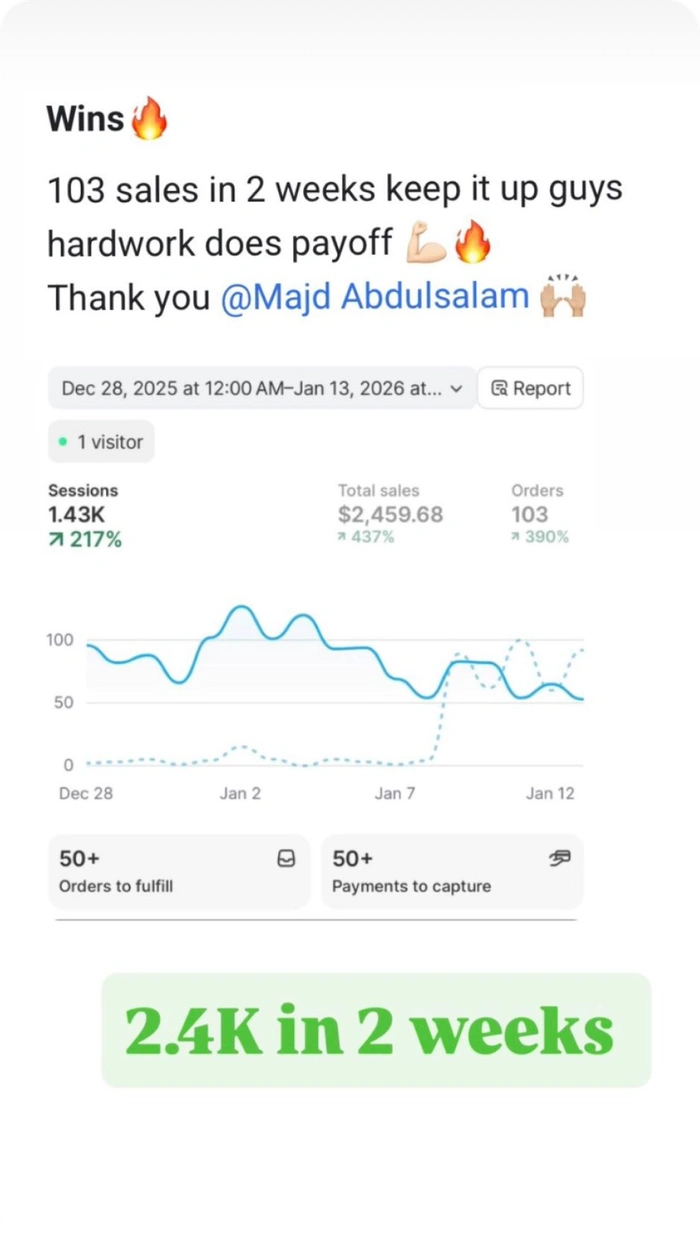The width and height of the screenshot is (700, 1244).
Task: Expand the date range dropdown chevron
Action: (x=457, y=389)
